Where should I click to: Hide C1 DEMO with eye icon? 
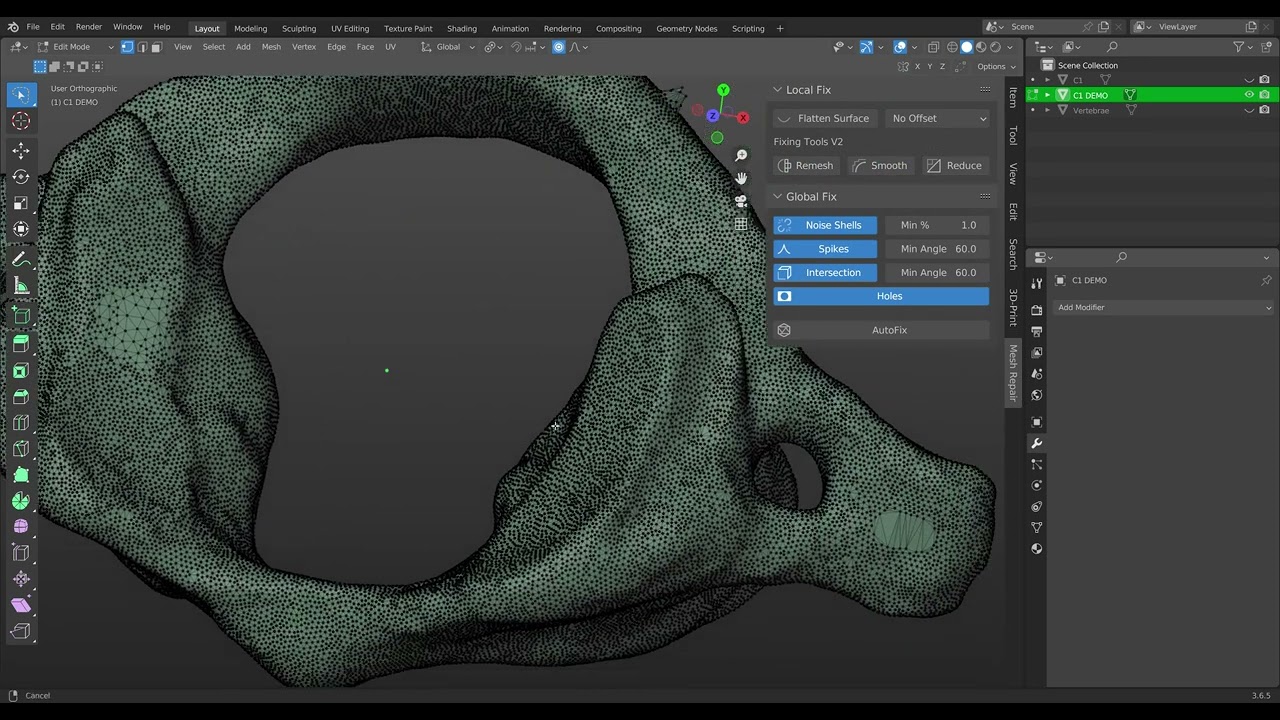click(1249, 95)
